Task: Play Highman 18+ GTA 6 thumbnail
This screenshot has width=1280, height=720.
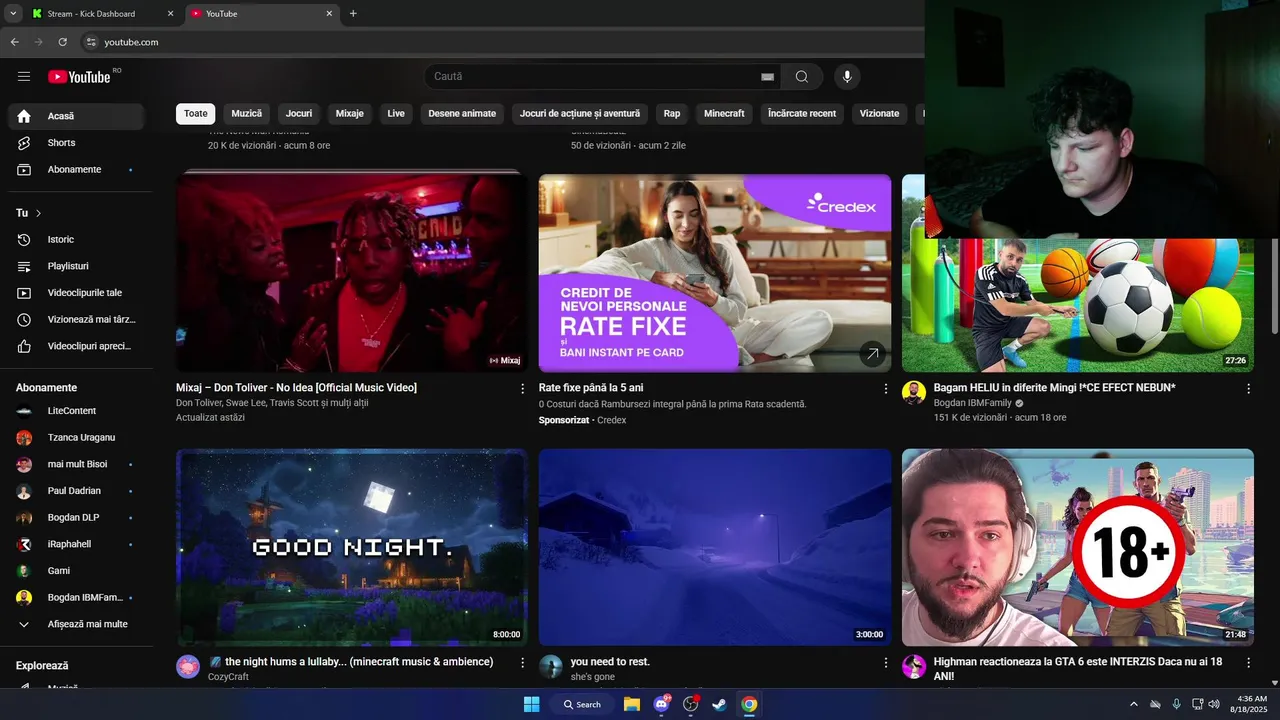Action: click(1077, 547)
